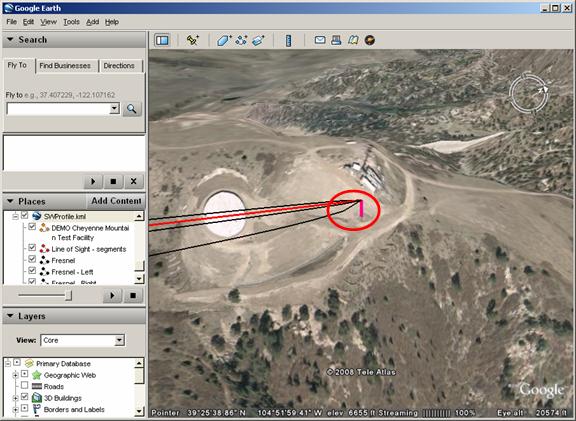
Task: Collapse the Layers panel triangle
Action: click(x=10, y=316)
